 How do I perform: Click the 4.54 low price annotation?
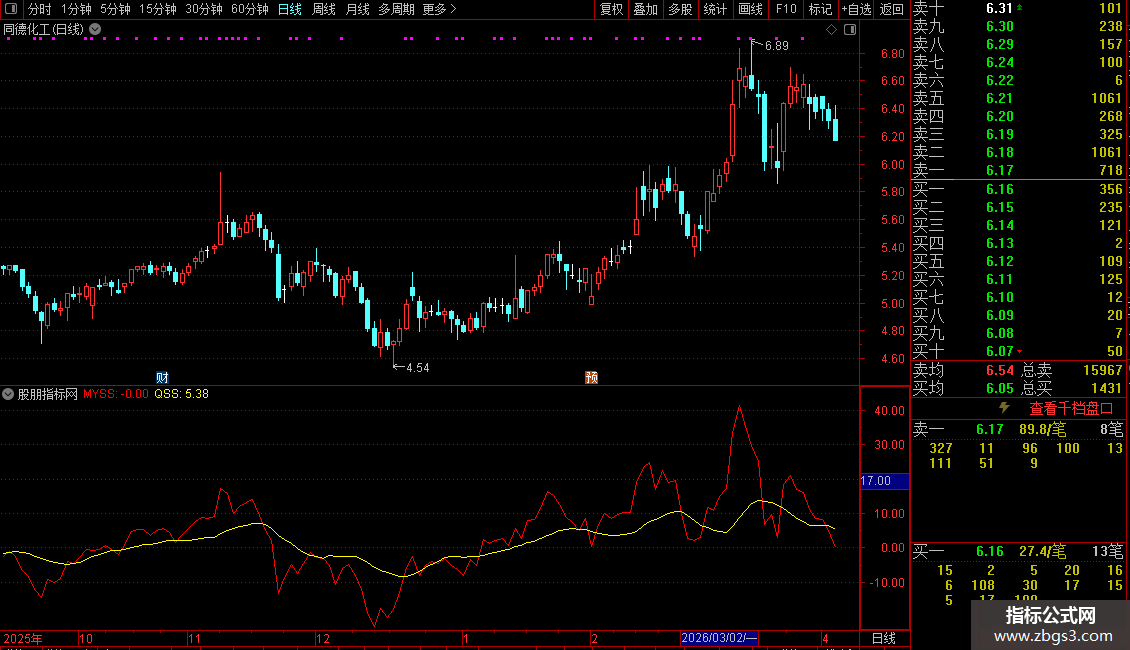tap(417, 368)
